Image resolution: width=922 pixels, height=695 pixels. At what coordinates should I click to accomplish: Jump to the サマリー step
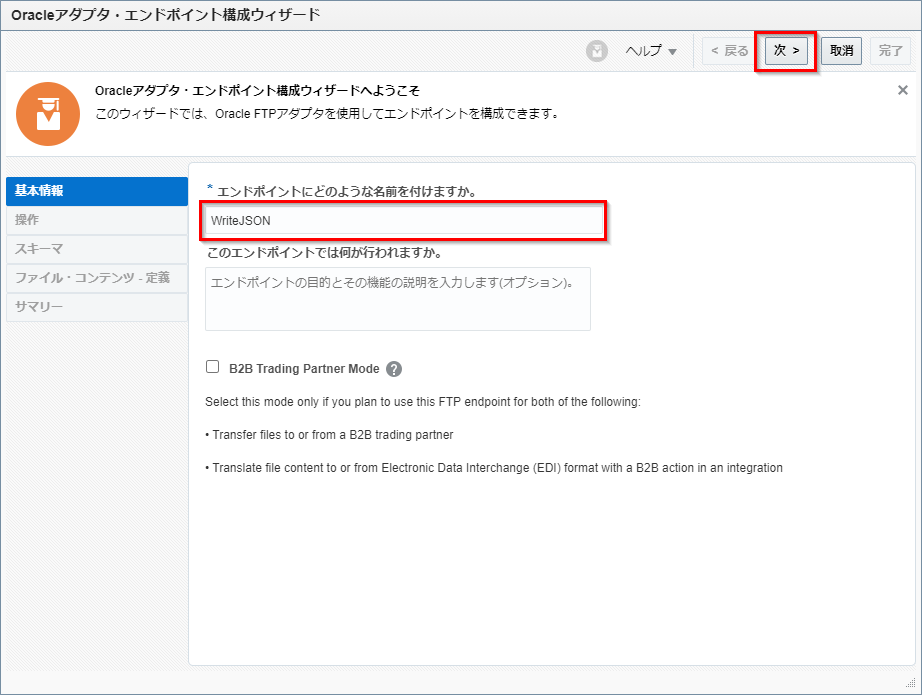(x=96, y=307)
